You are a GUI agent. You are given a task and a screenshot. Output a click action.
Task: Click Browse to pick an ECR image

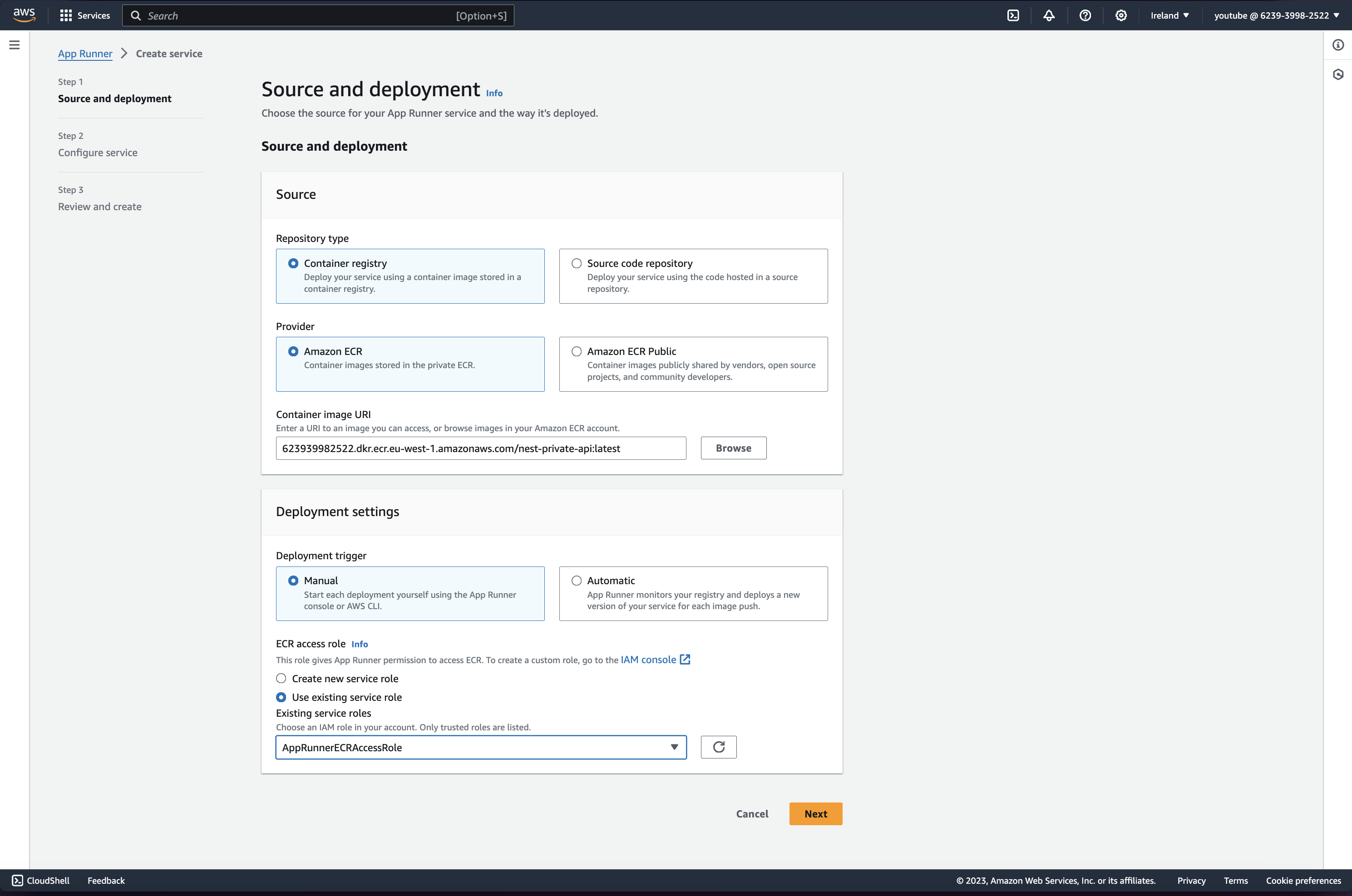733,448
